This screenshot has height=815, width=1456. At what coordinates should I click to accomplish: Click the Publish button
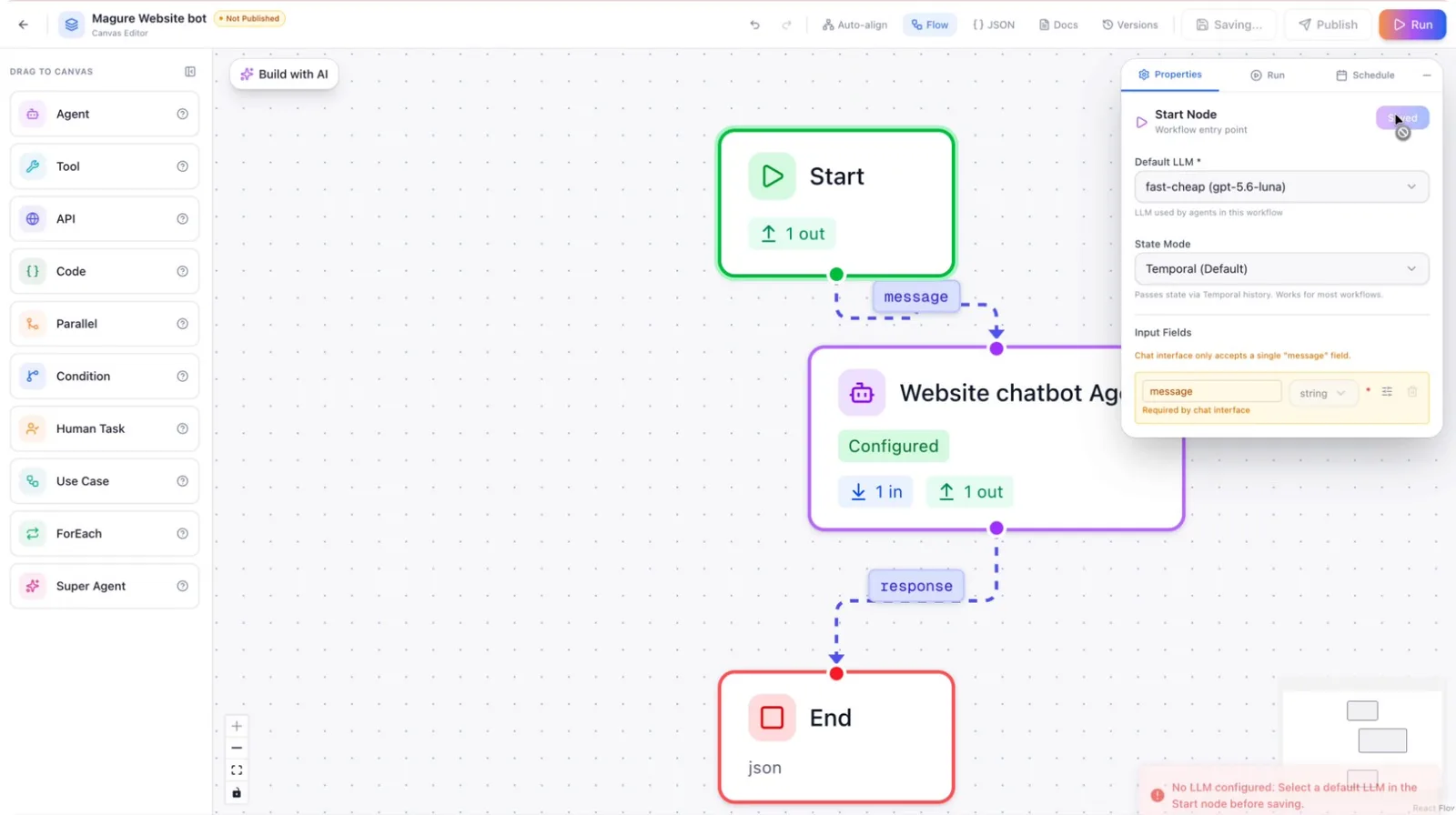coord(1328,25)
